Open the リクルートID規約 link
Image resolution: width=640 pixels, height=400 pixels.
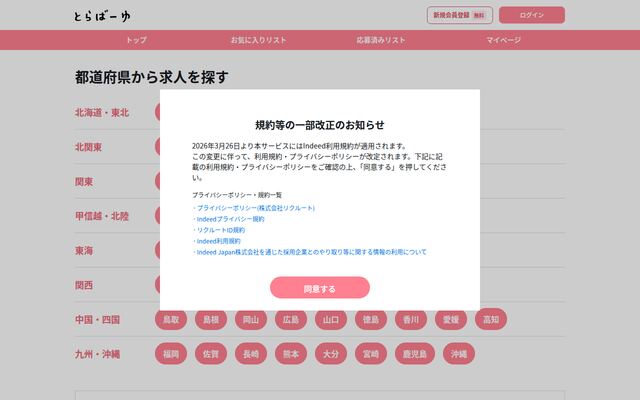pos(221,230)
